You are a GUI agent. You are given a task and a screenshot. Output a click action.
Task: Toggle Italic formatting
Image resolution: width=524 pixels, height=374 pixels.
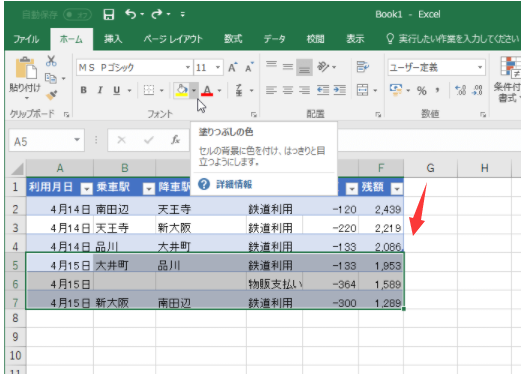[100, 90]
